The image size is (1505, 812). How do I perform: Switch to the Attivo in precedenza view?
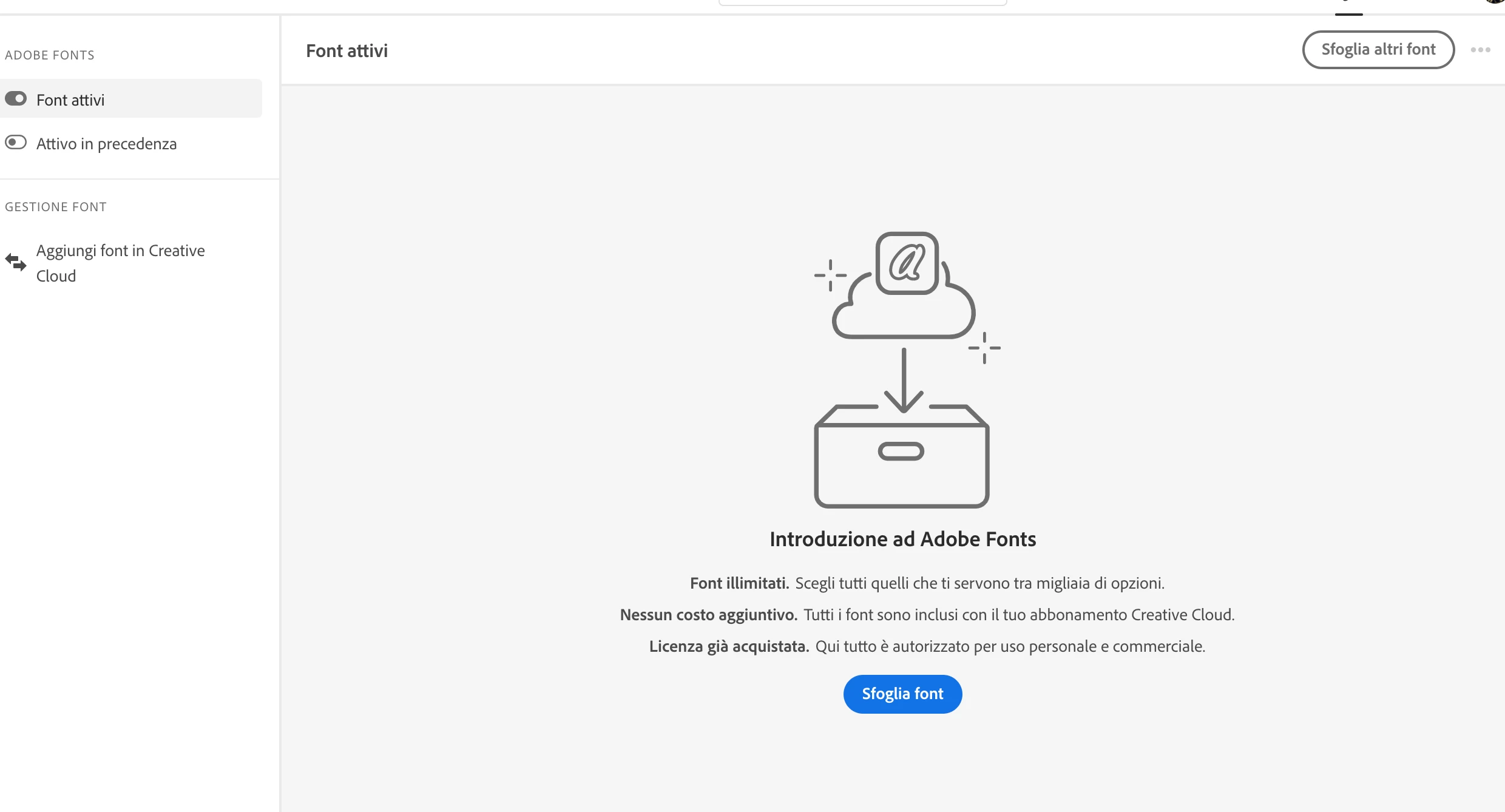tap(106, 144)
